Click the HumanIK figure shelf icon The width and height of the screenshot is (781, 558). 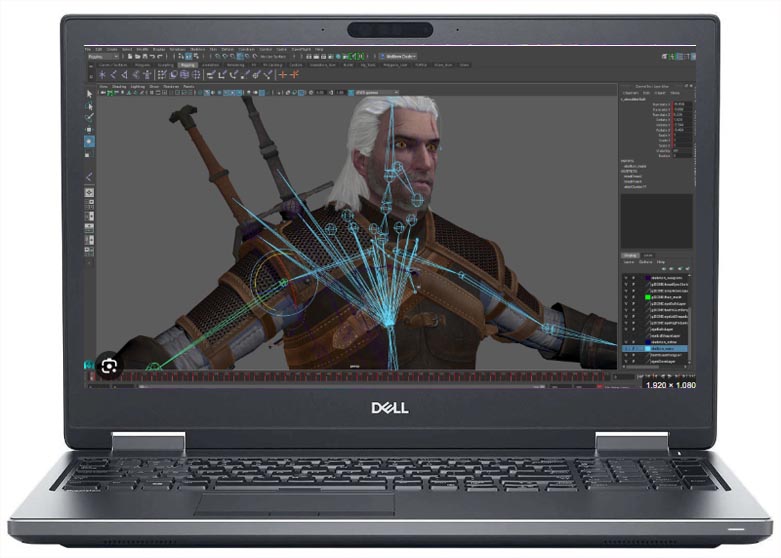[x=147, y=75]
